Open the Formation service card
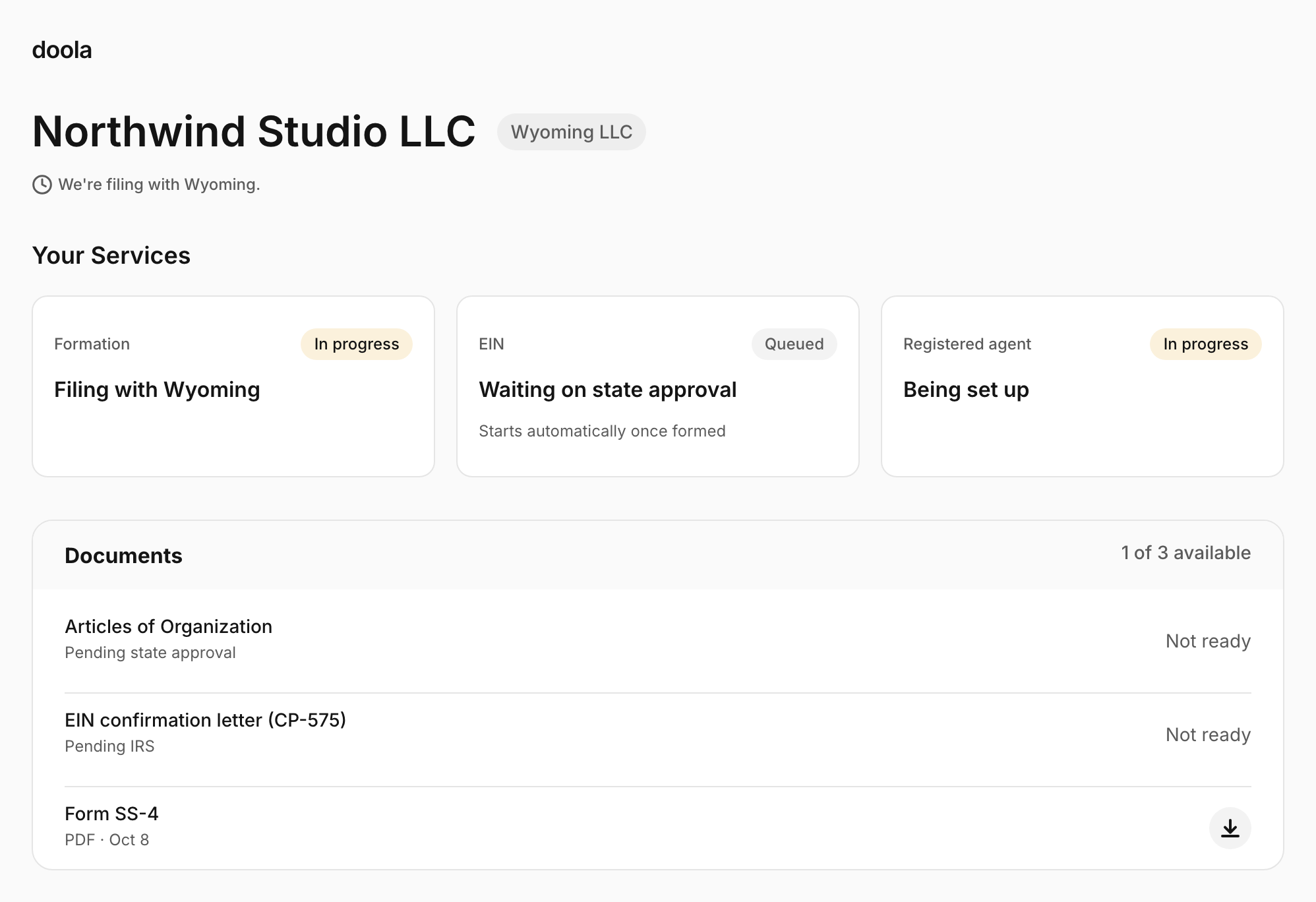Viewport: 1316px width, 902px height. tap(233, 386)
